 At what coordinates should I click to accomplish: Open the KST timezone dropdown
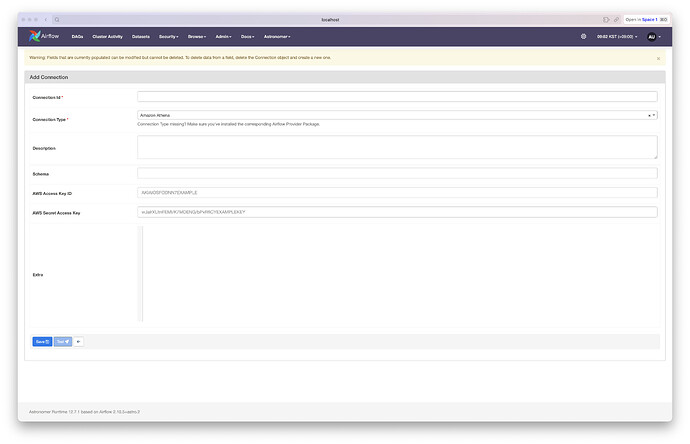click(617, 37)
